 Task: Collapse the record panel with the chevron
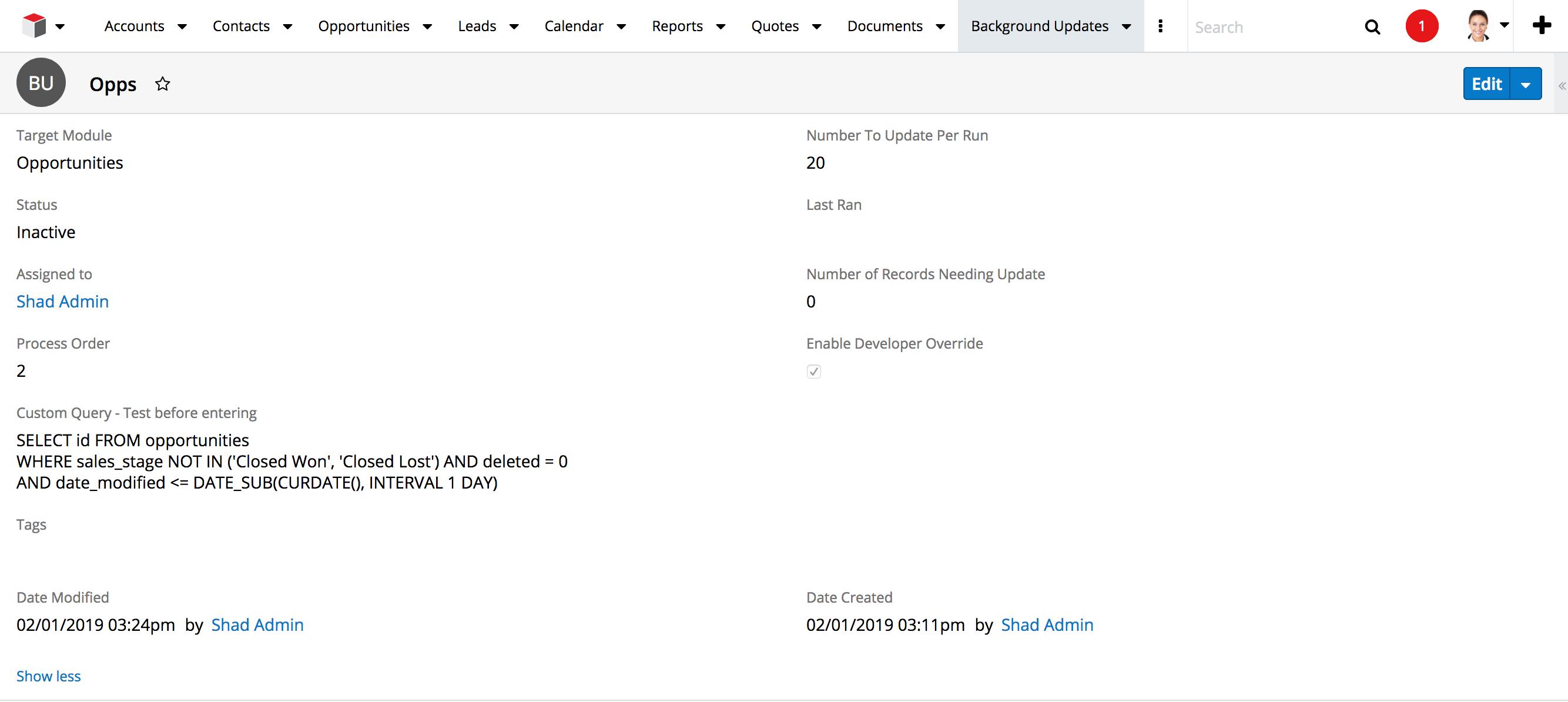1560,85
